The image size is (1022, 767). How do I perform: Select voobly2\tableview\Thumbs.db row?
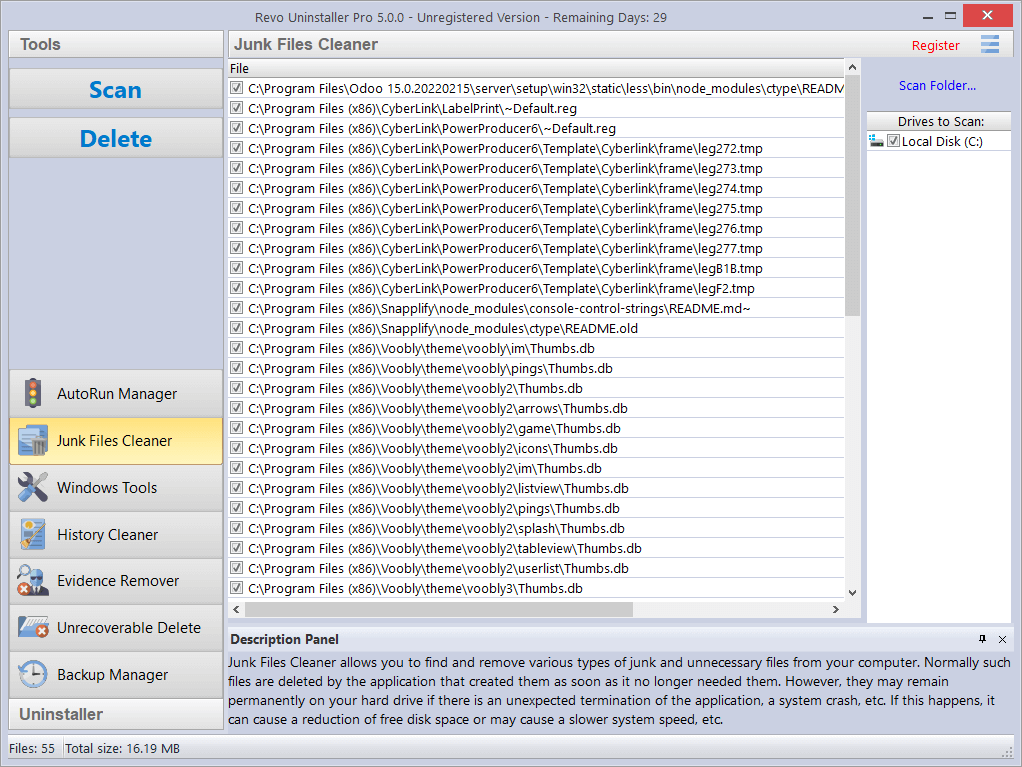click(x=536, y=548)
